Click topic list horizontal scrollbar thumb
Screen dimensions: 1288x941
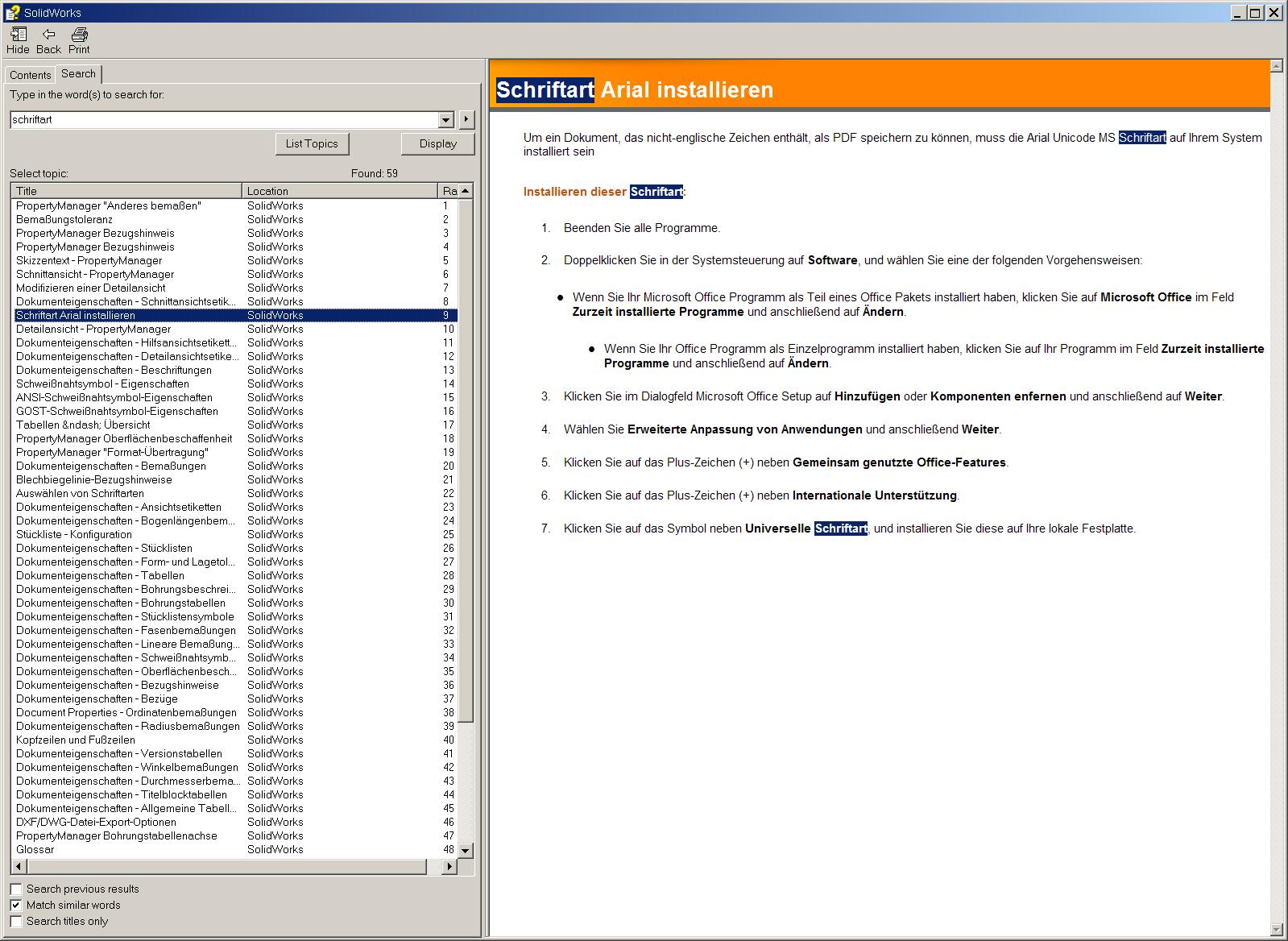tap(226, 867)
